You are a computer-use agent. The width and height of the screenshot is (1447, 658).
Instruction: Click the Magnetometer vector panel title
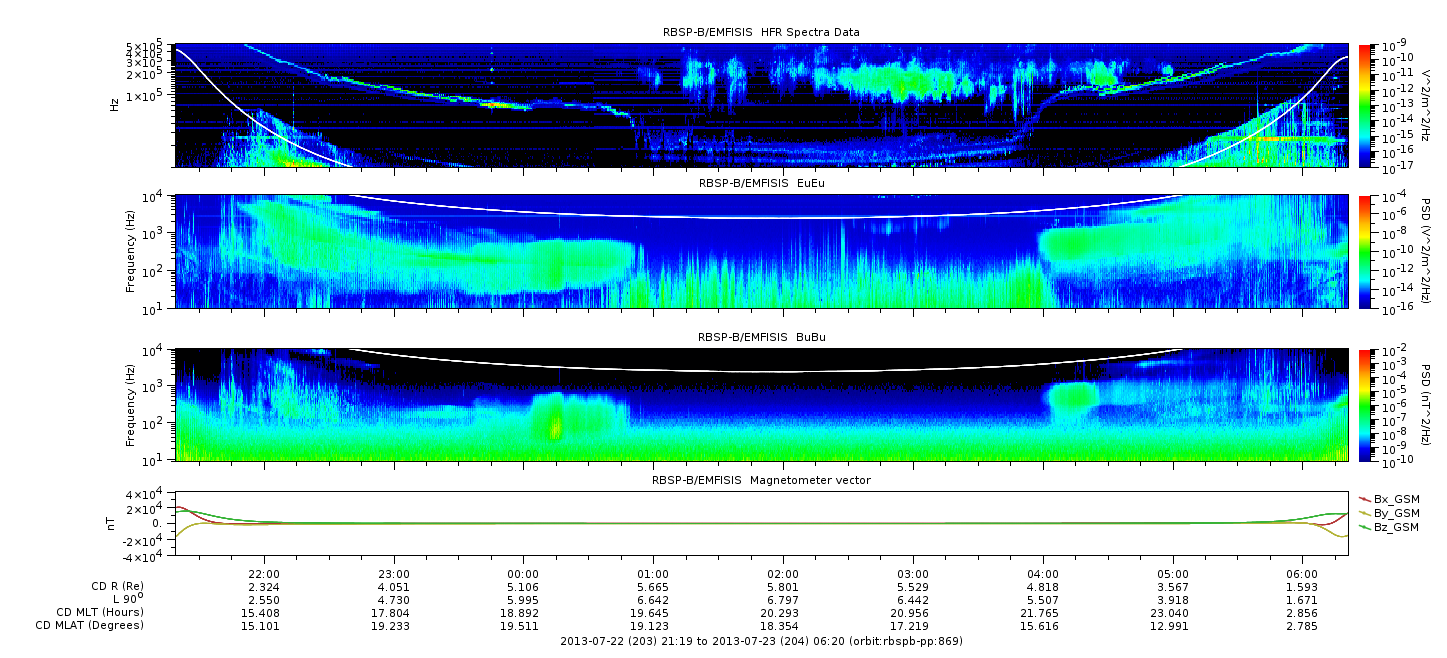click(761, 480)
